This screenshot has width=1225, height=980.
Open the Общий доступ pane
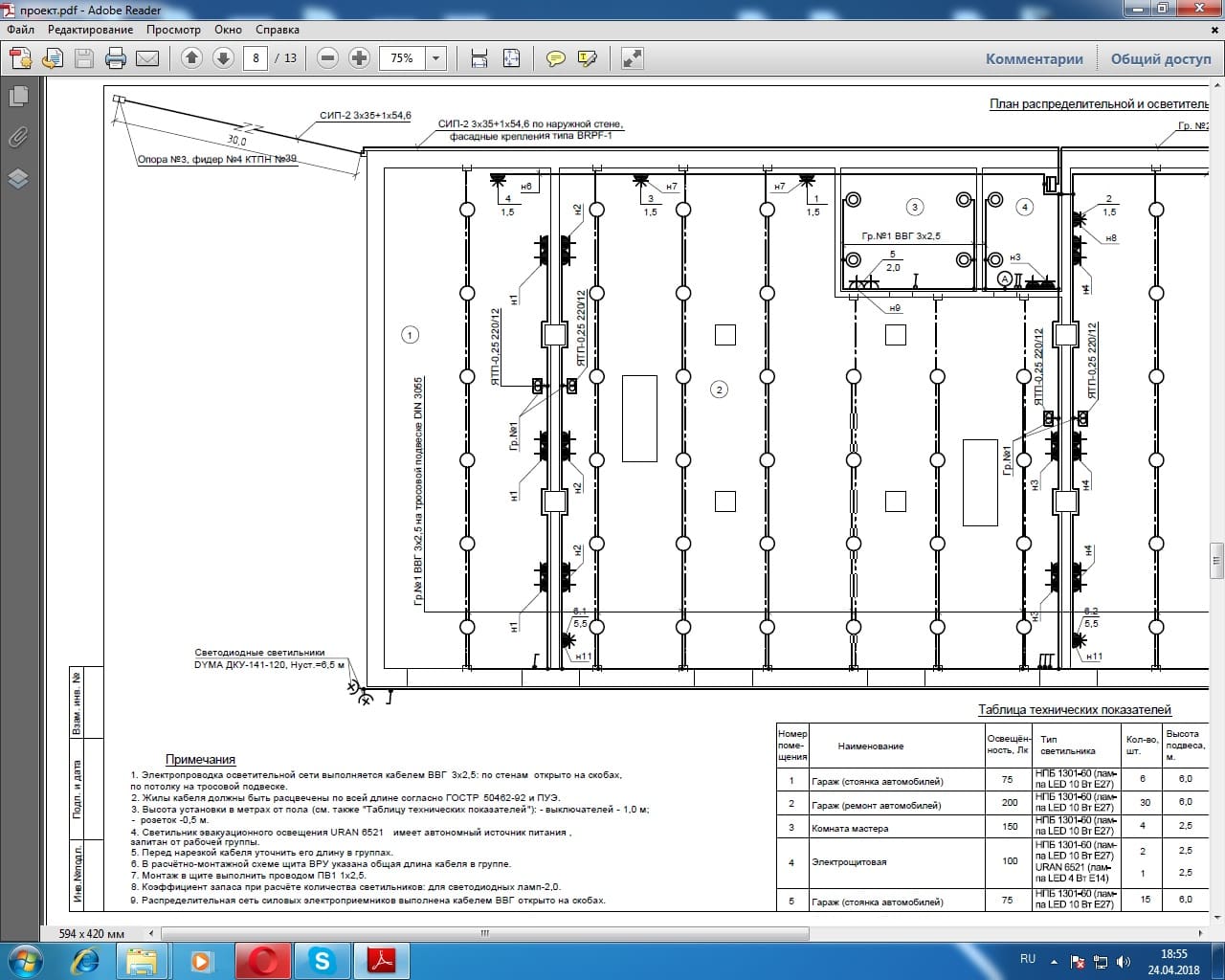[1160, 58]
